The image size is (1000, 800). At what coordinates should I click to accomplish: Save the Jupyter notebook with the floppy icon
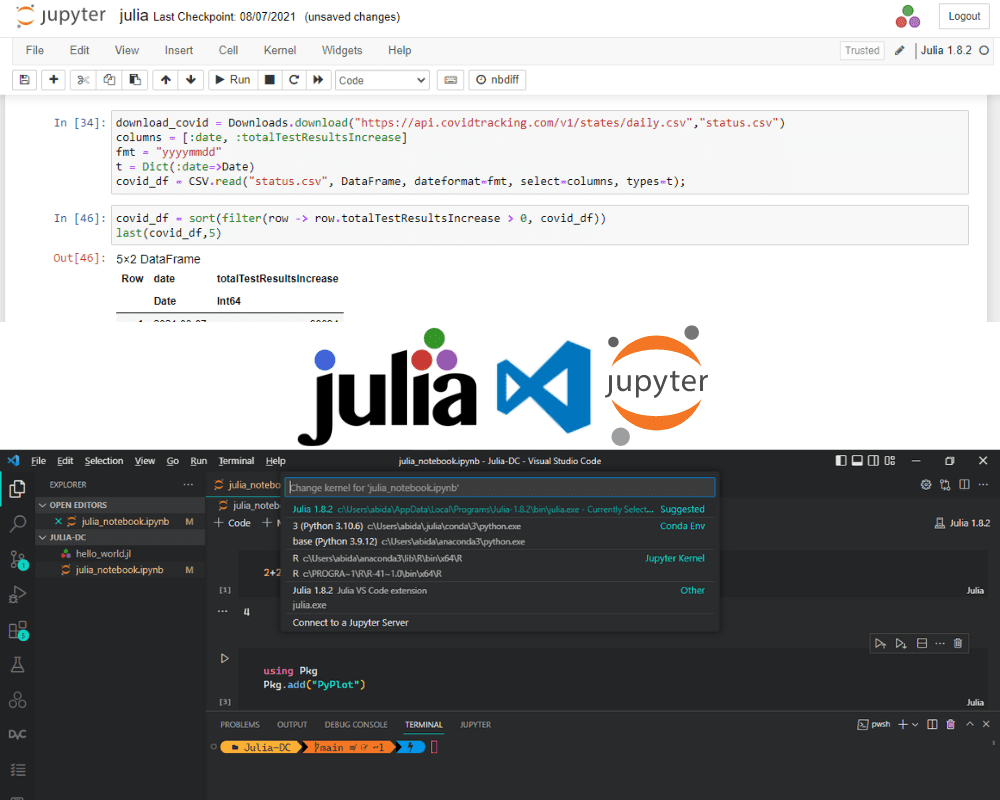[x=24, y=80]
